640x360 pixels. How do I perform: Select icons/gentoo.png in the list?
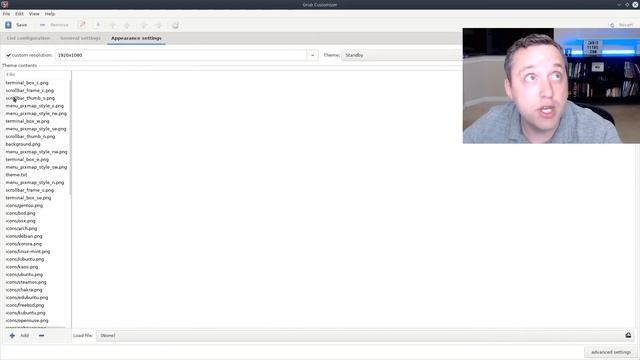[24, 205]
